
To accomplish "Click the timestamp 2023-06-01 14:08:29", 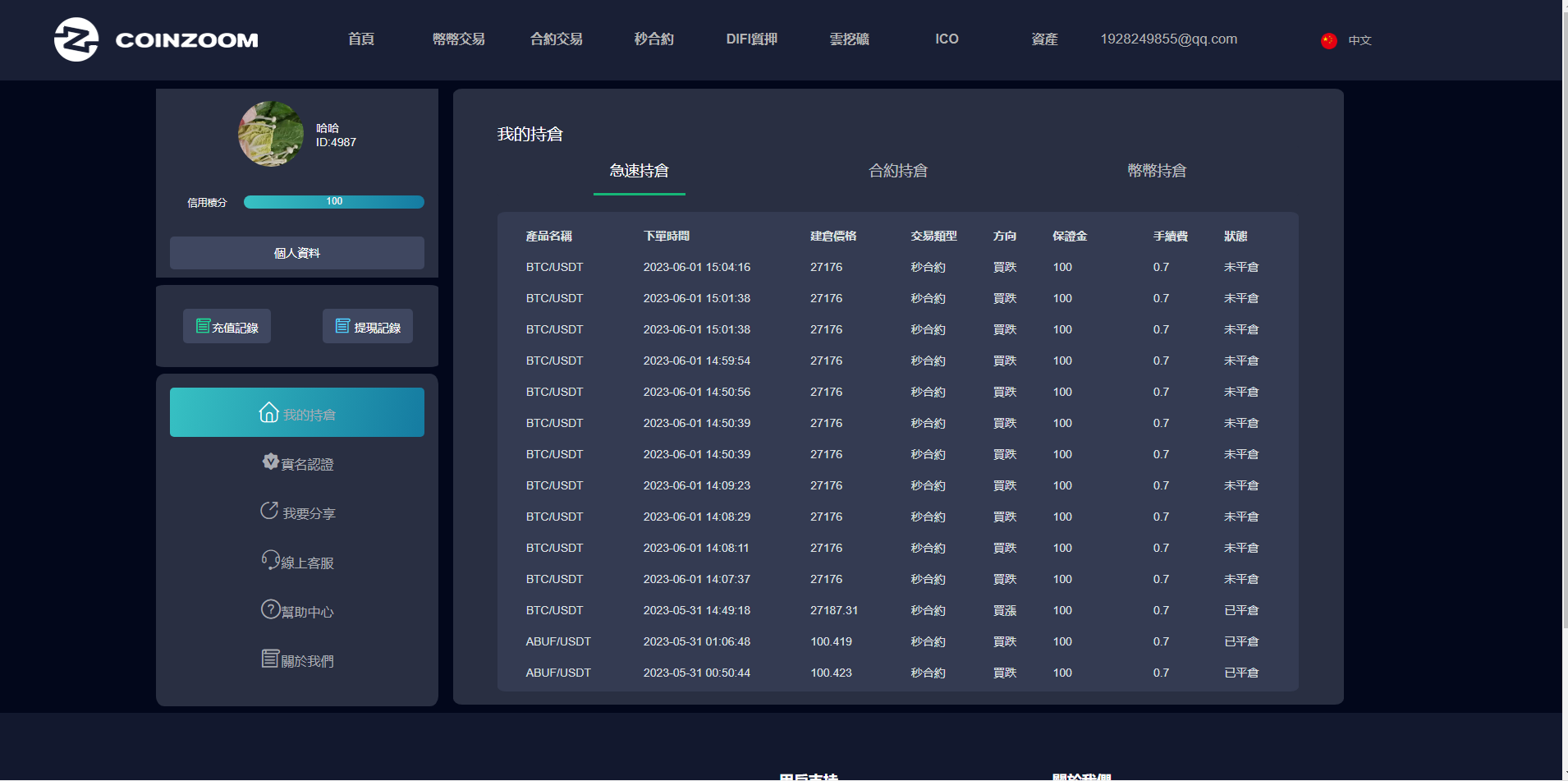I will pos(697,517).
